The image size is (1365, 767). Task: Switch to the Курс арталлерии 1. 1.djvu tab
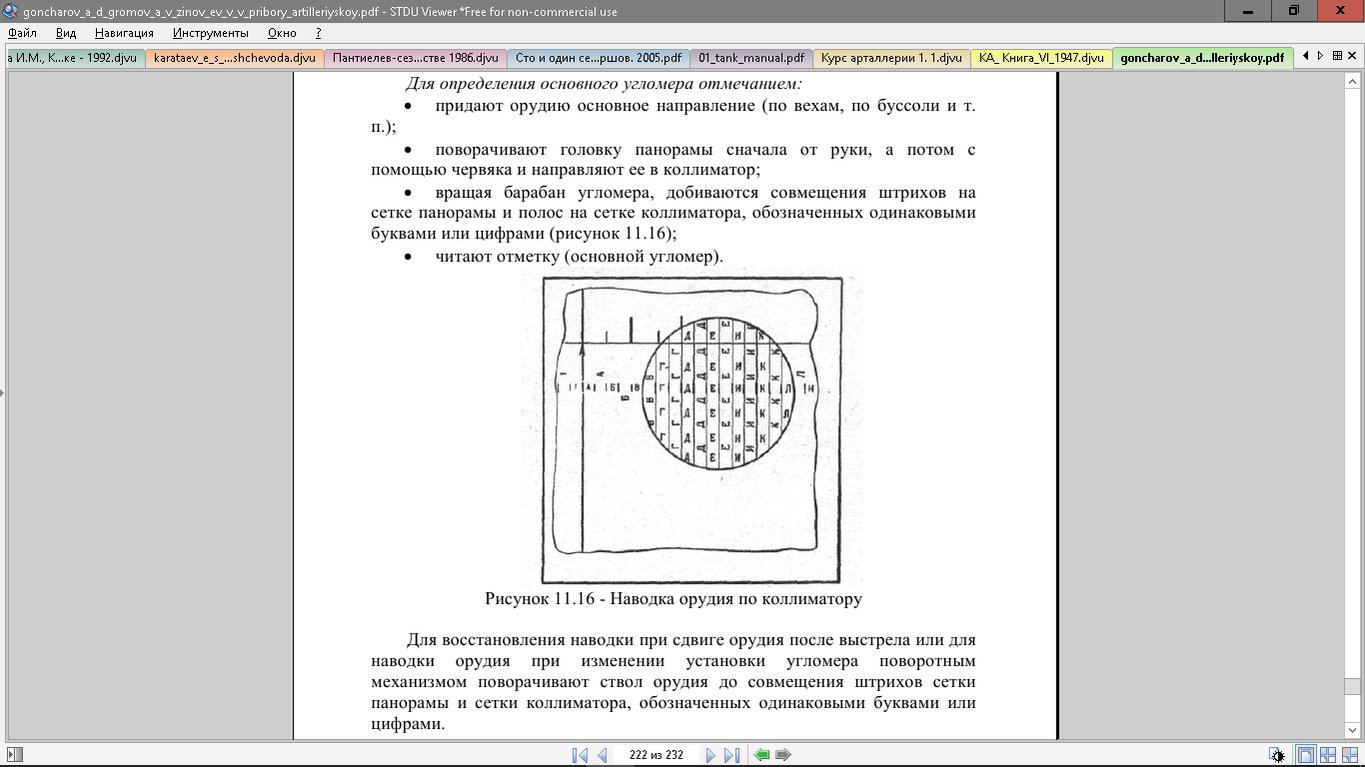[x=891, y=58]
